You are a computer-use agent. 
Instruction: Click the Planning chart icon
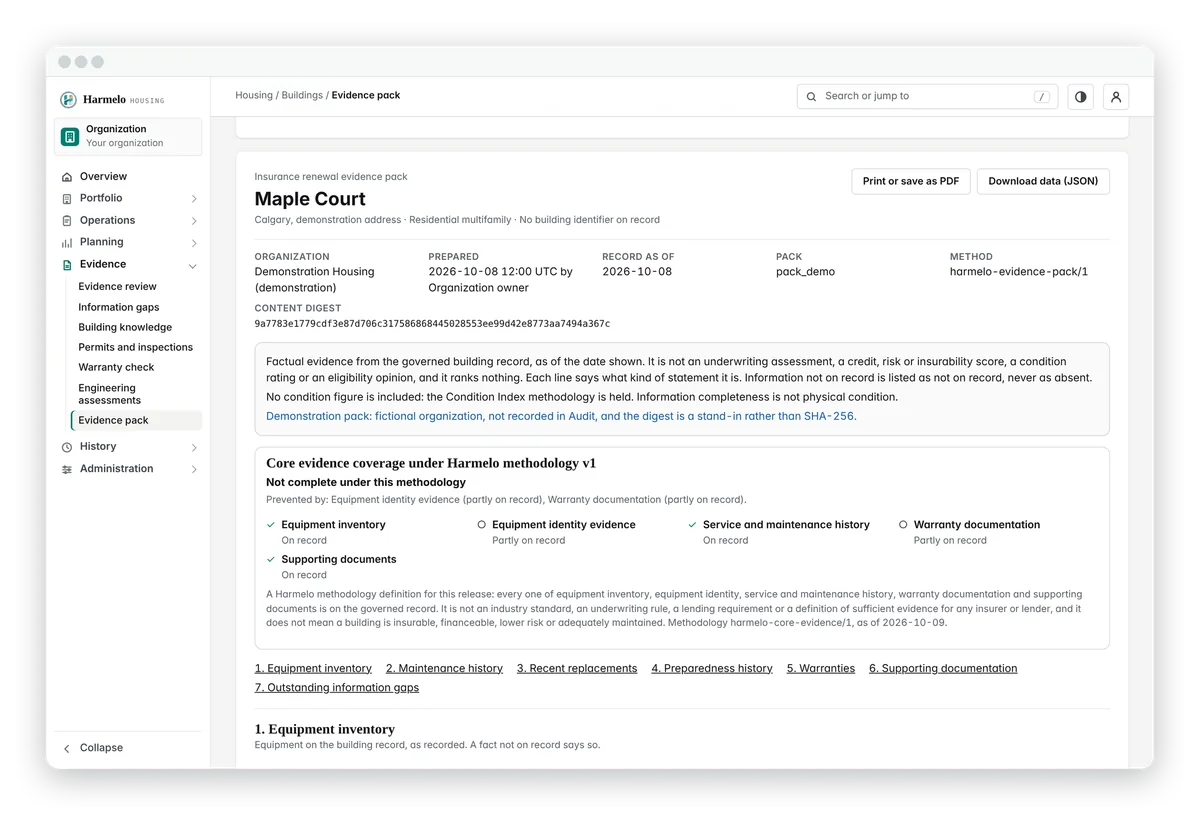pos(67,243)
